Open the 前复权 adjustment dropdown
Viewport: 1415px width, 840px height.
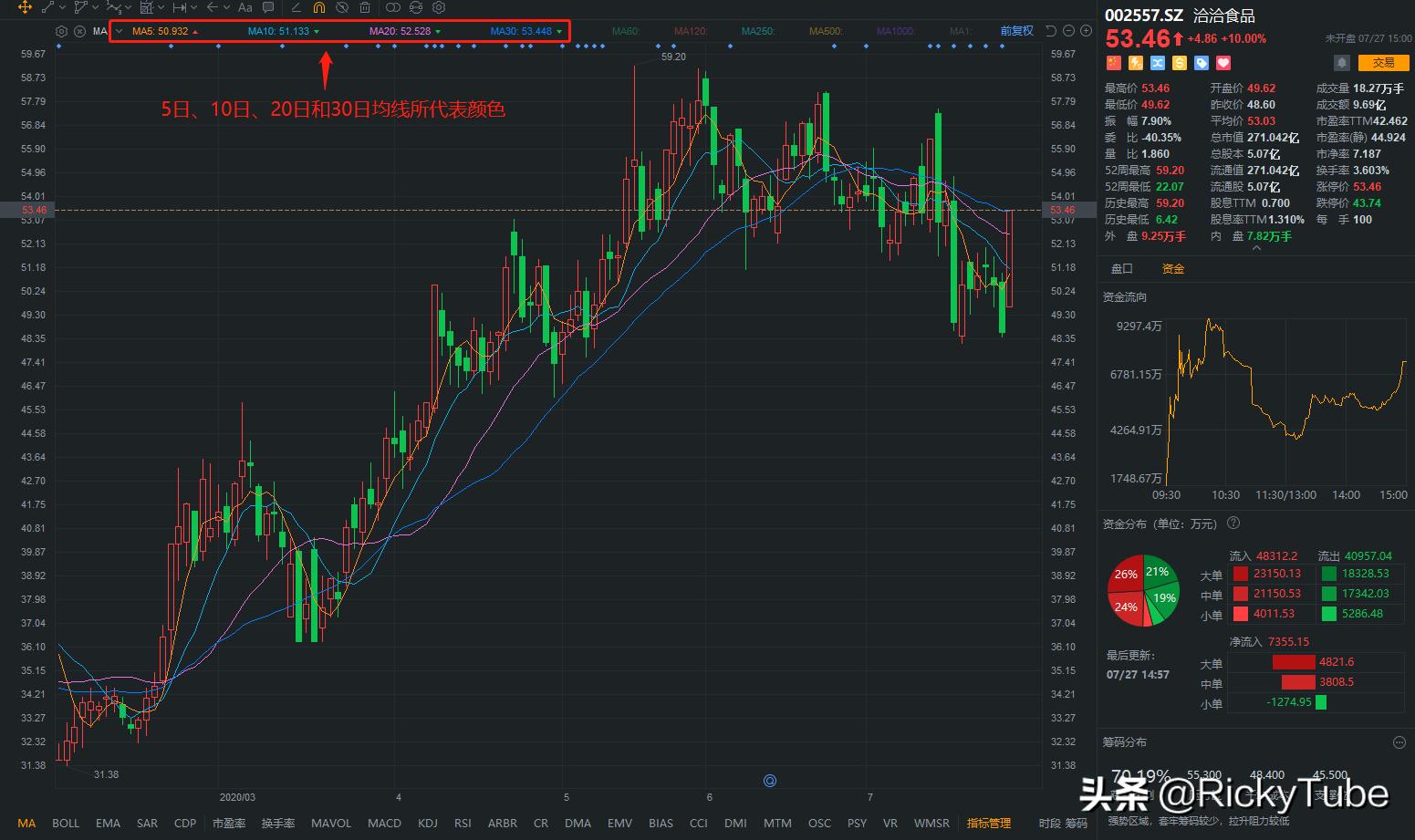(1016, 31)
